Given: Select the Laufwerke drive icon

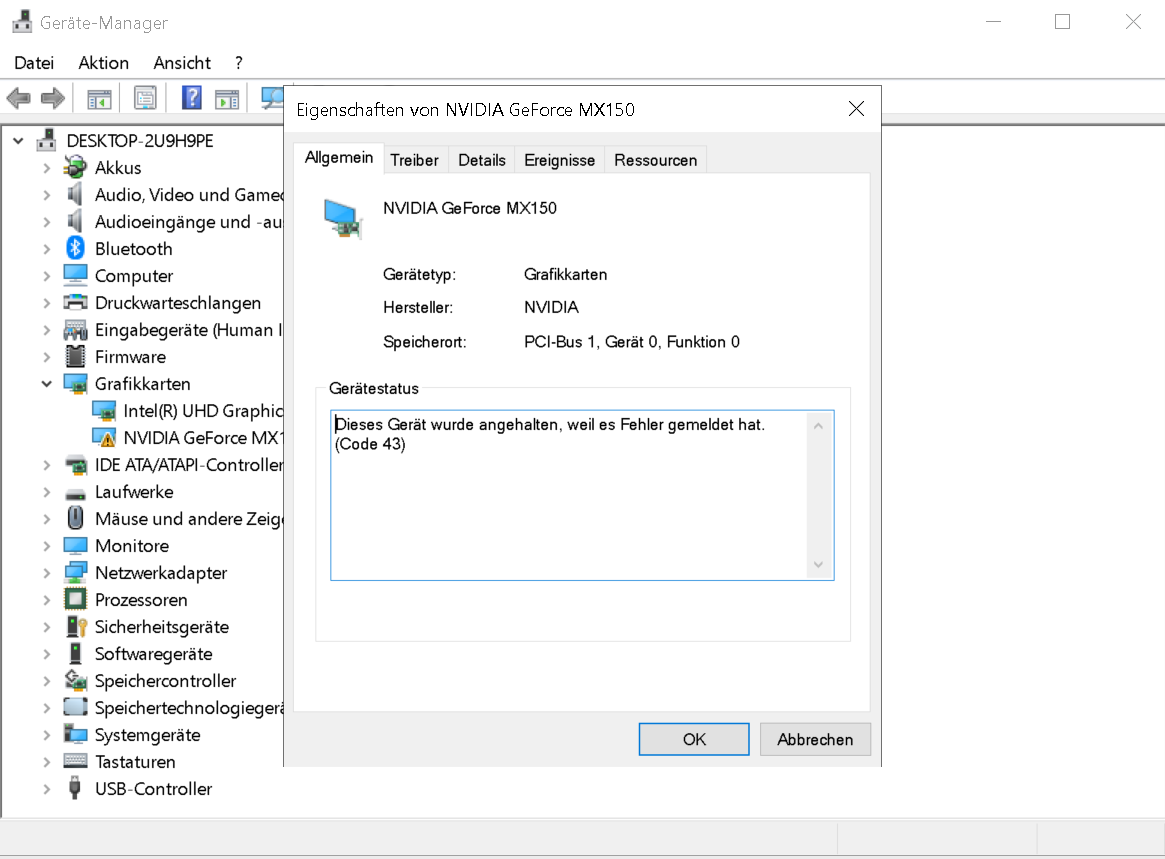Looking at the screenshot, I should pos(75,493).
